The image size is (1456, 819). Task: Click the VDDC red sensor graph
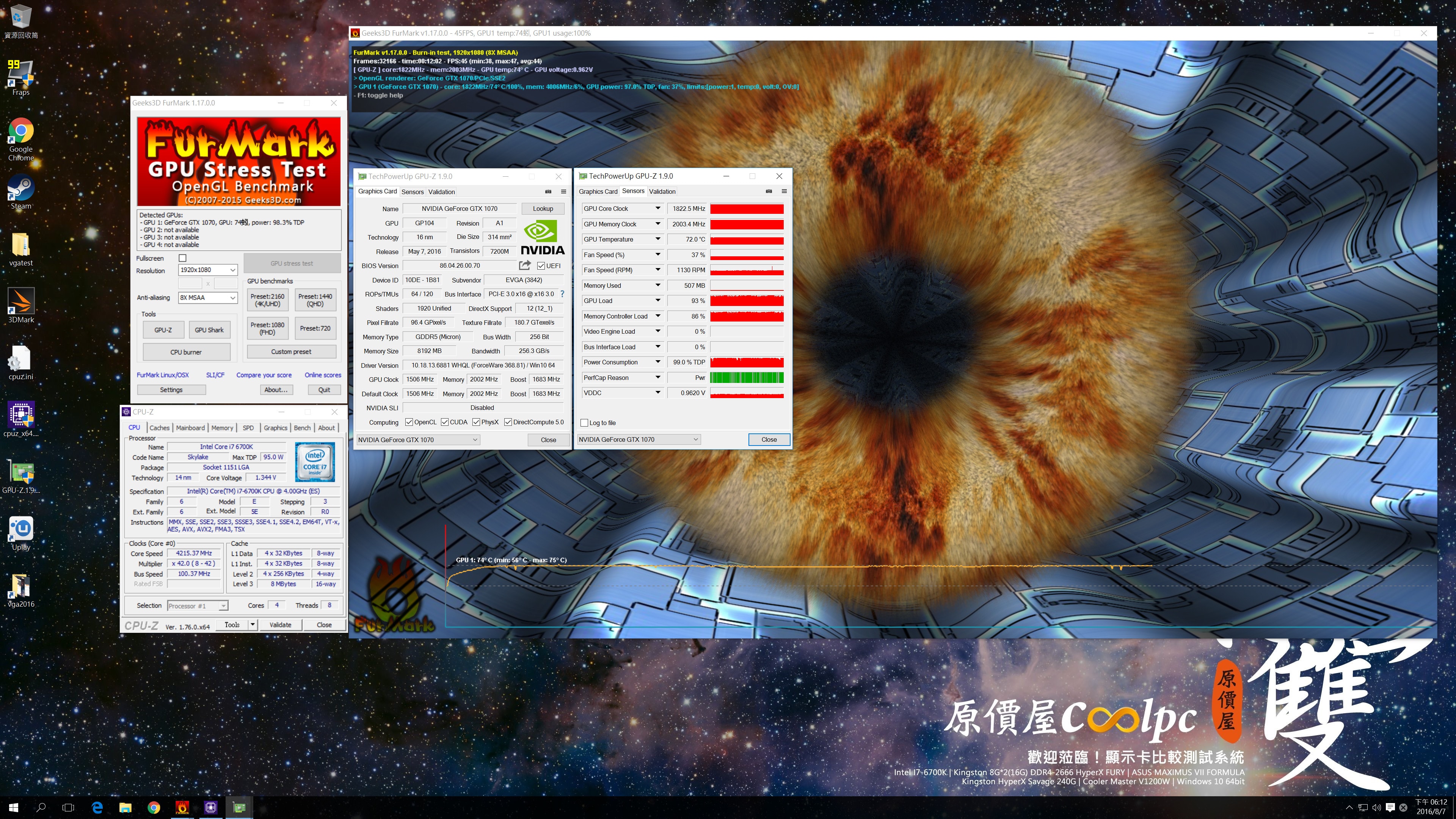(747, 393)
